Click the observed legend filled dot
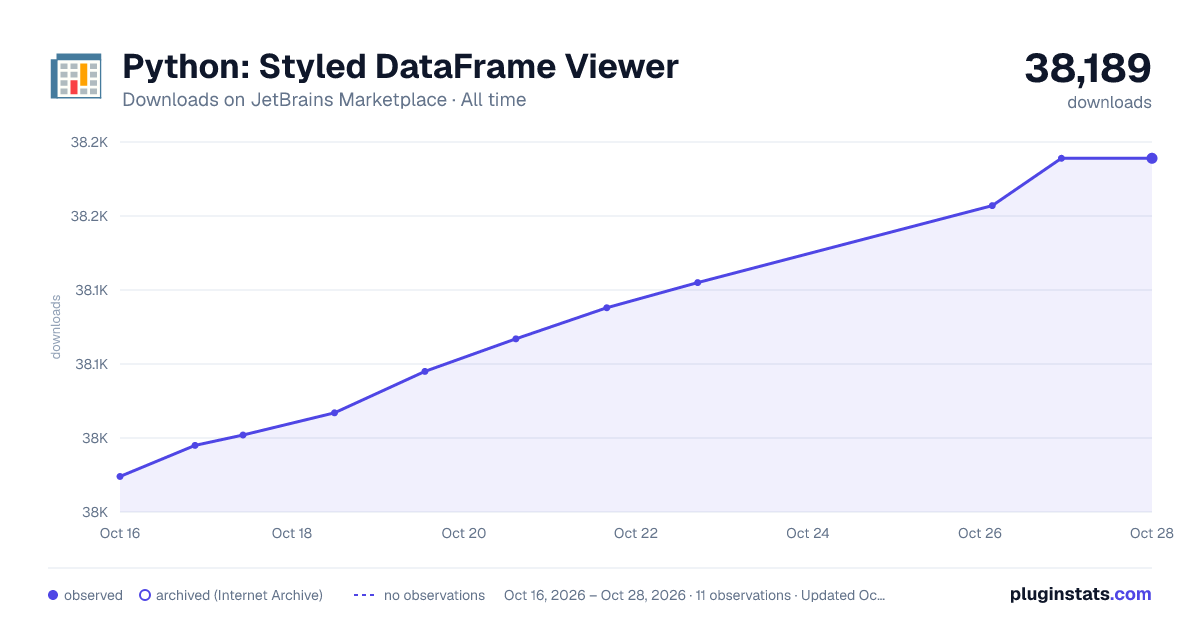 click(x=53, y=595)
